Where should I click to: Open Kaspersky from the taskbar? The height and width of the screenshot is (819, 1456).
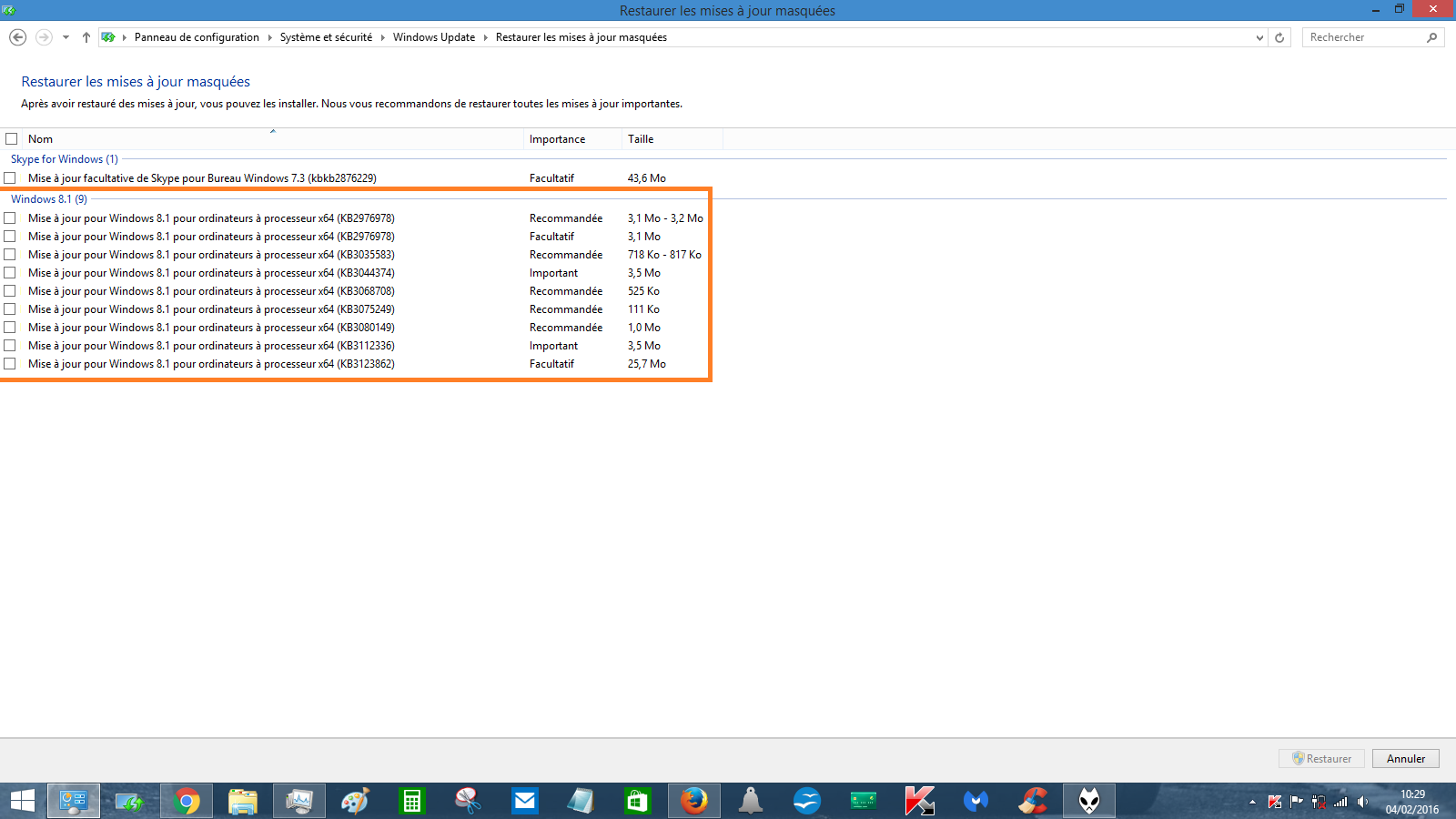[919, 801]
